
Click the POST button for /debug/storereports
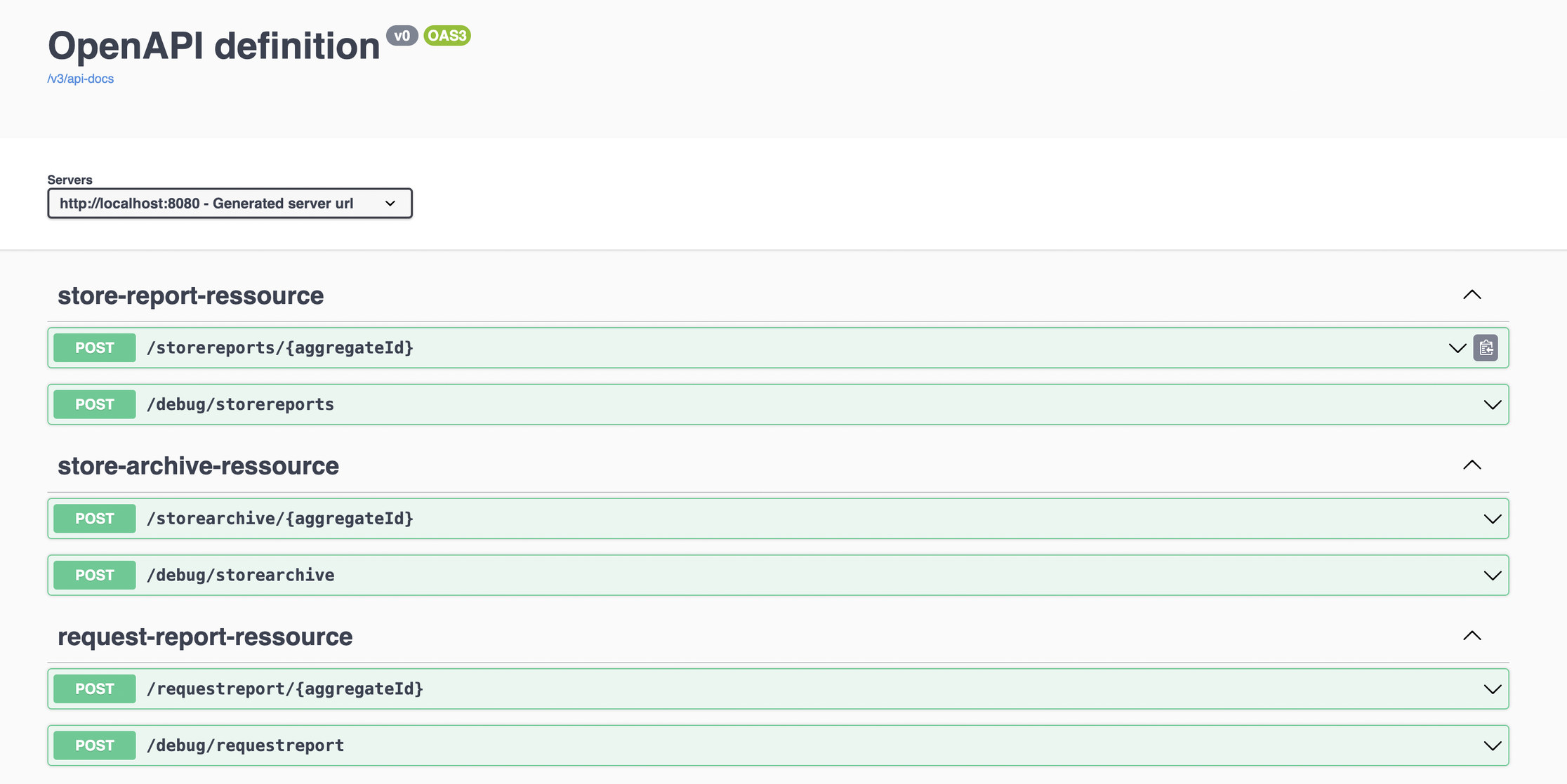click(x=95, y=404)
